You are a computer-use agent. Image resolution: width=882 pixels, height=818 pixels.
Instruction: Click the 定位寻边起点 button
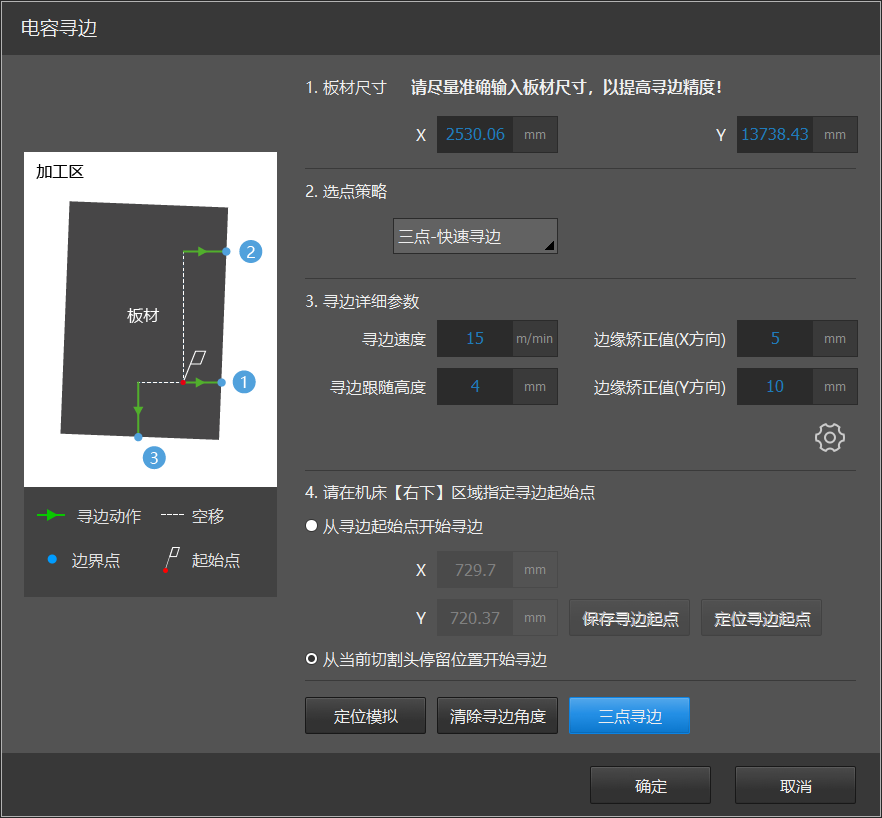pyautogui.click(x=761, y=619)
